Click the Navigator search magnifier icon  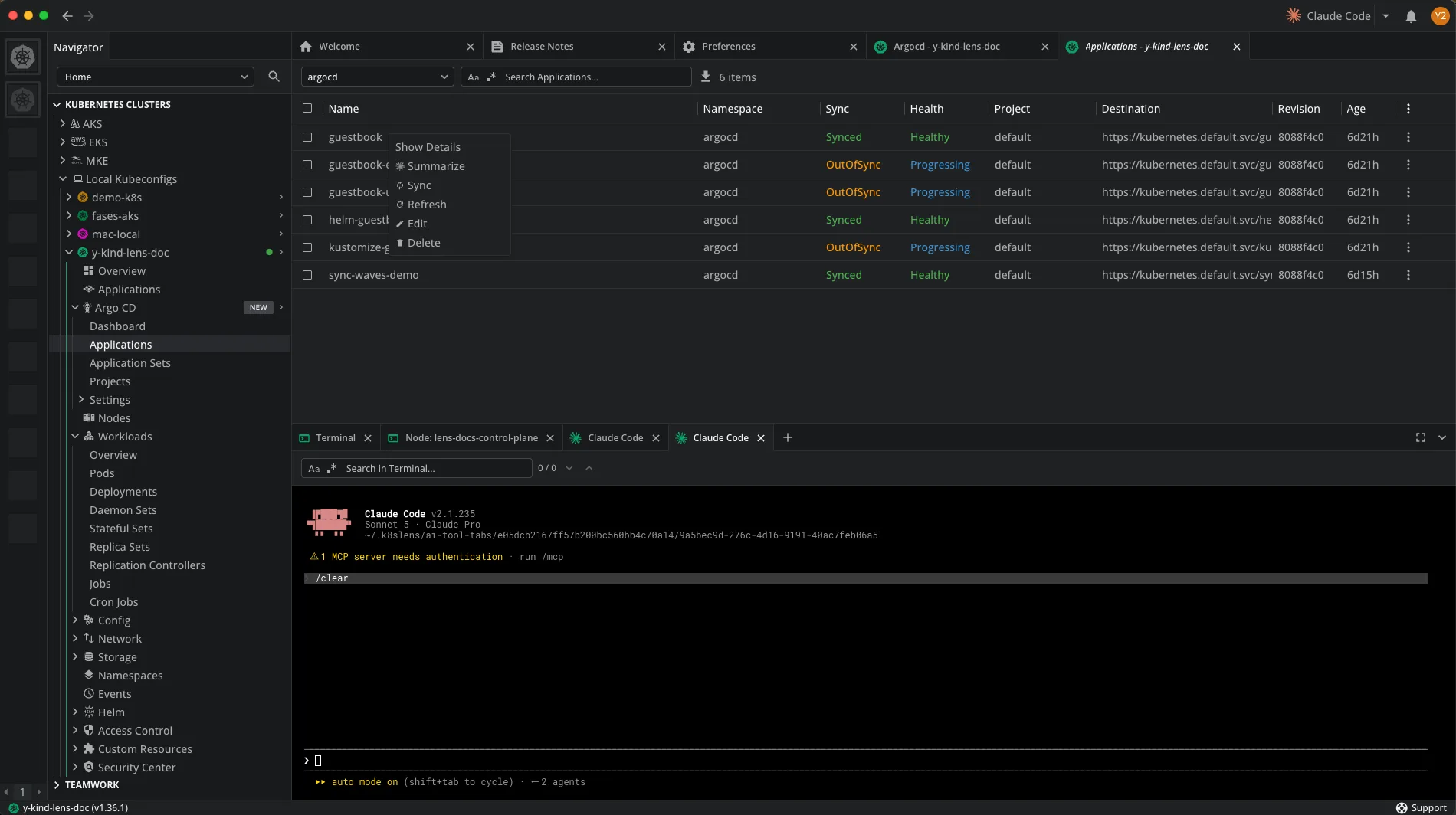click(274, 77)
